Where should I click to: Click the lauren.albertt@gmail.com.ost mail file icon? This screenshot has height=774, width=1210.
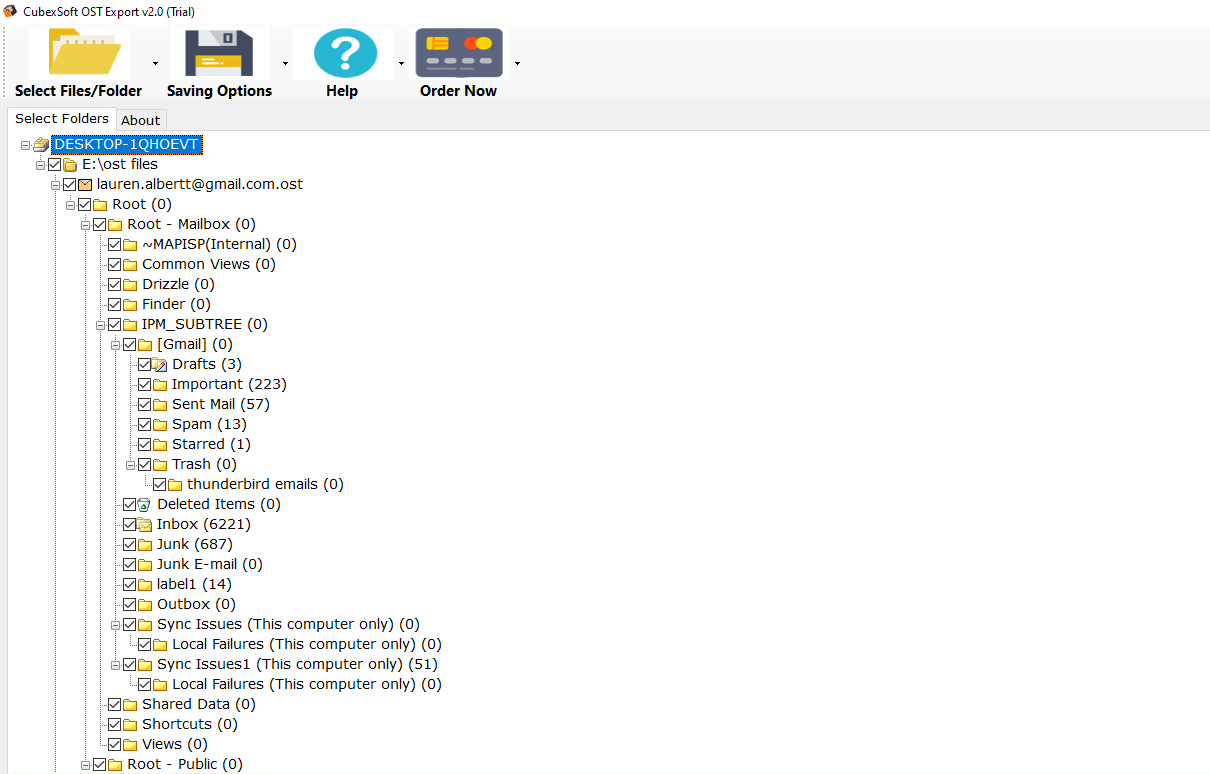[x=86, y=184]
